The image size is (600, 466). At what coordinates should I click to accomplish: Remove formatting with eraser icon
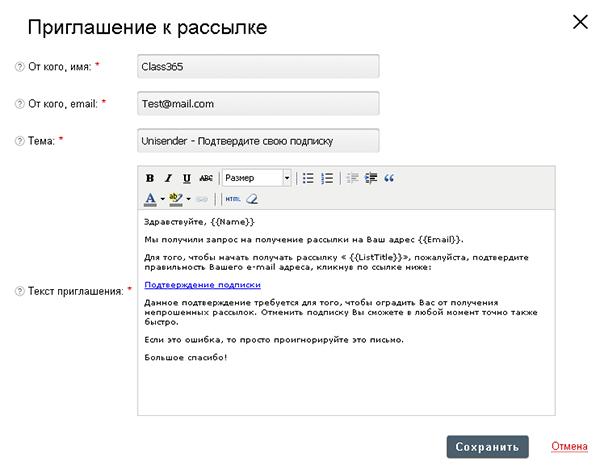[252, 199]
